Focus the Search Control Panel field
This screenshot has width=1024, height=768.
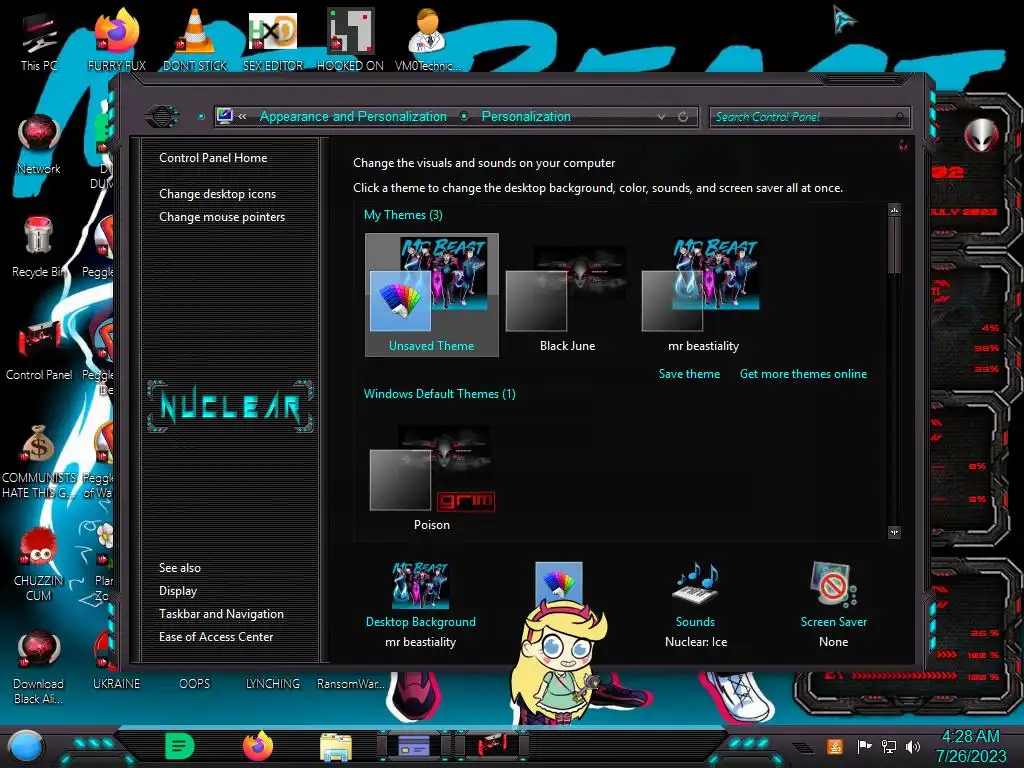click(809, 116)
